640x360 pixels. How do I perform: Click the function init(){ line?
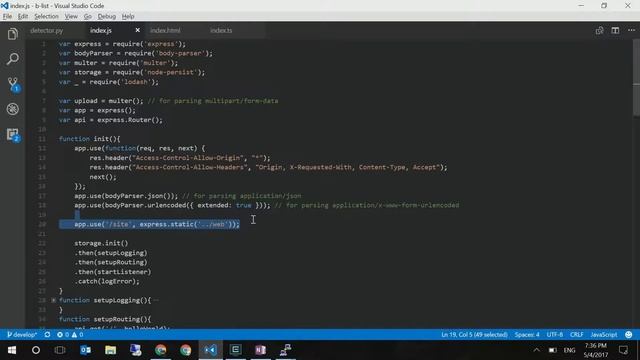click(89, 139)
